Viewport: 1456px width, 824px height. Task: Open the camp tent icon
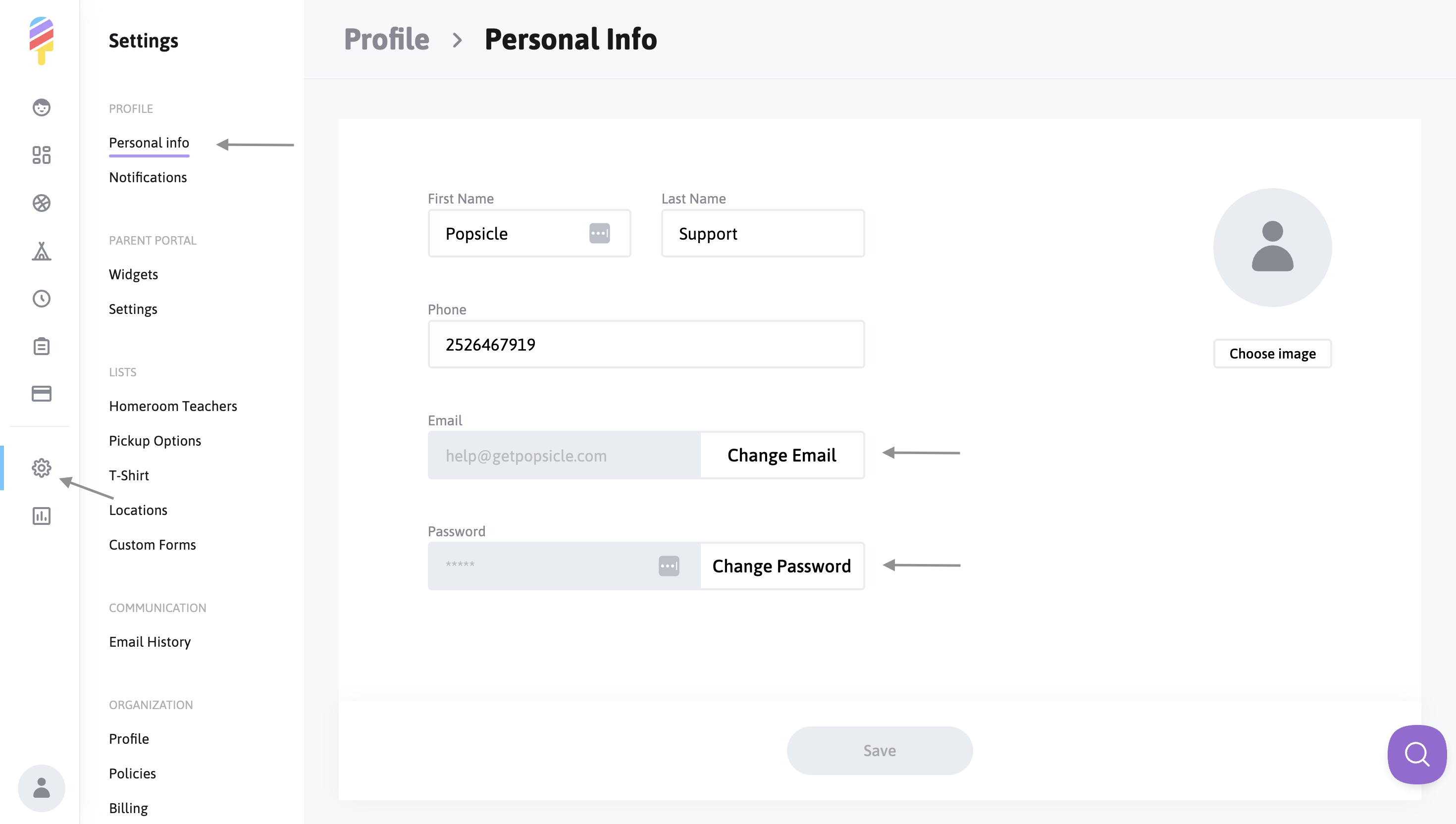[x=41, y=251]
